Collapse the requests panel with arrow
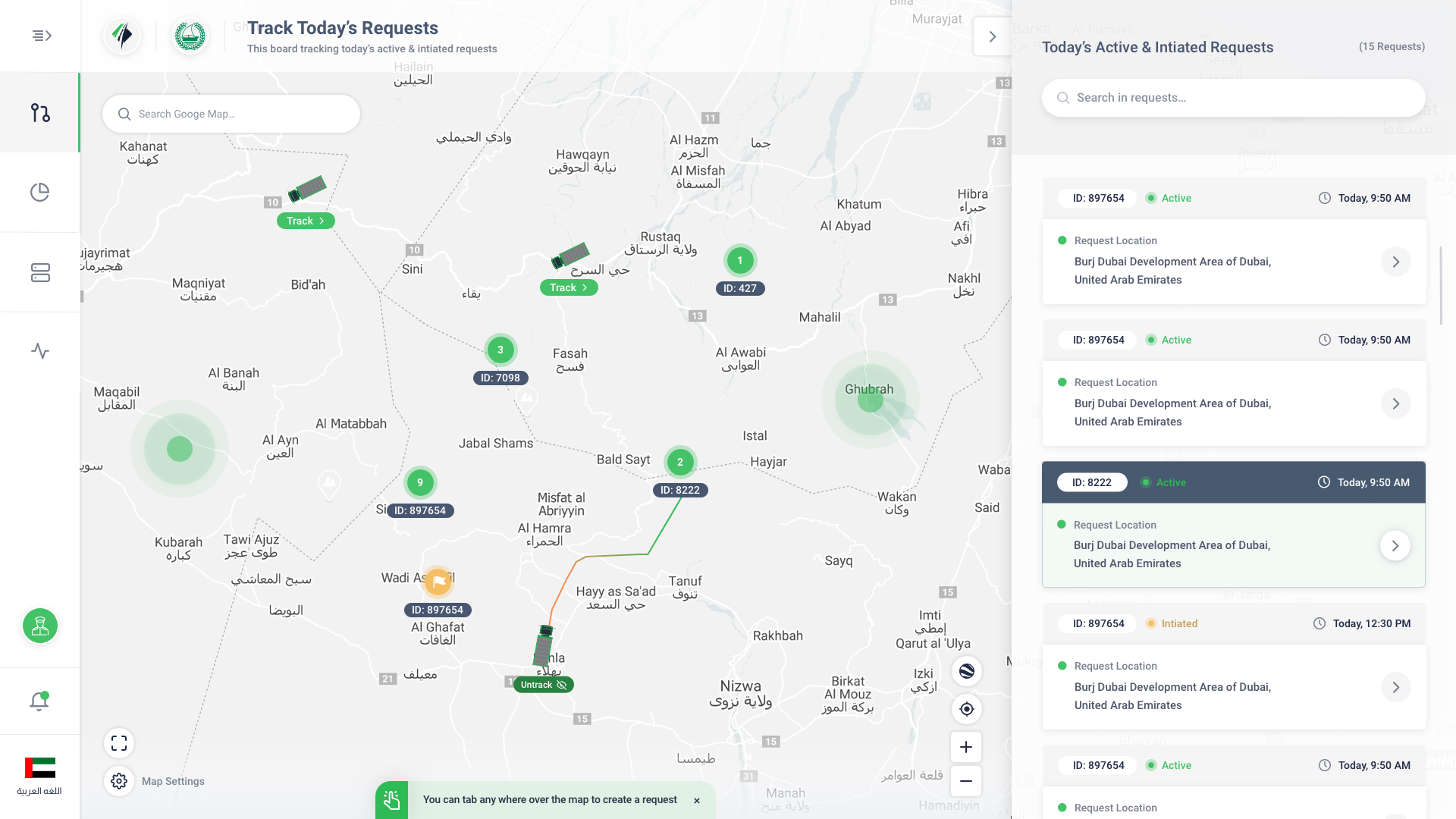The image size is (1456, 819). click(992, 36)
